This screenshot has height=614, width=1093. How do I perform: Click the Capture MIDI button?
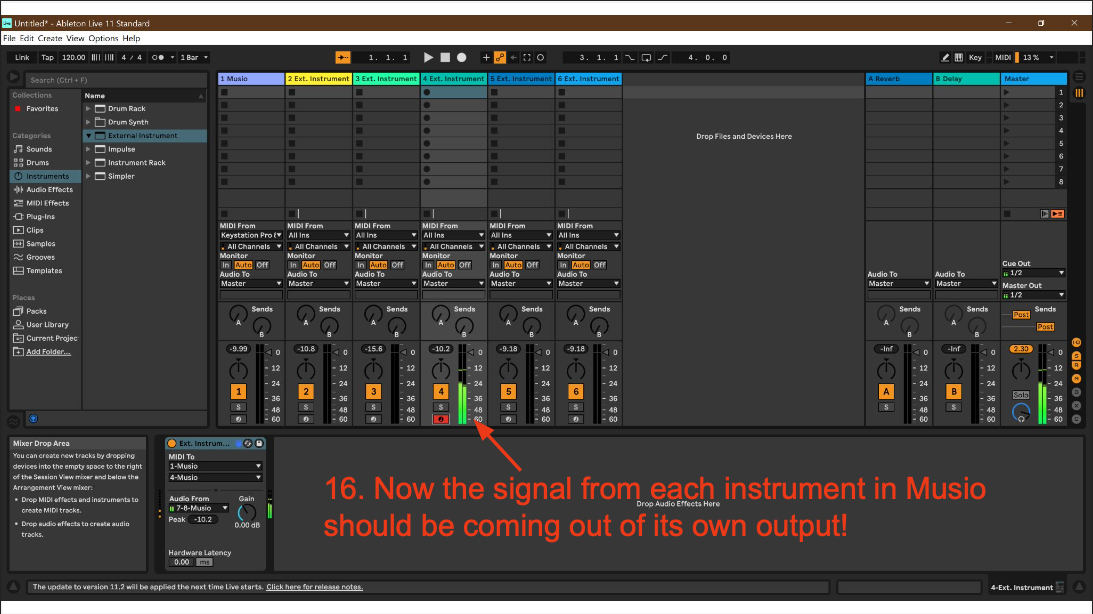[x=527, y=58]
